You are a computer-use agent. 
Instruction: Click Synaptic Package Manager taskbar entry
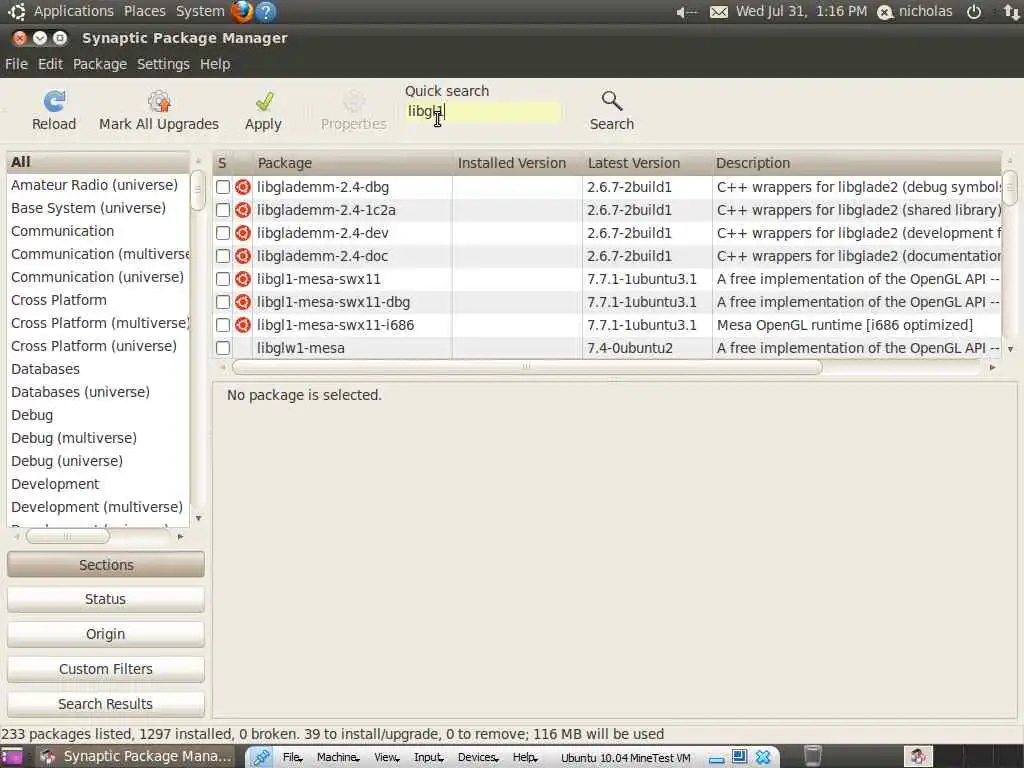[136, 756]
